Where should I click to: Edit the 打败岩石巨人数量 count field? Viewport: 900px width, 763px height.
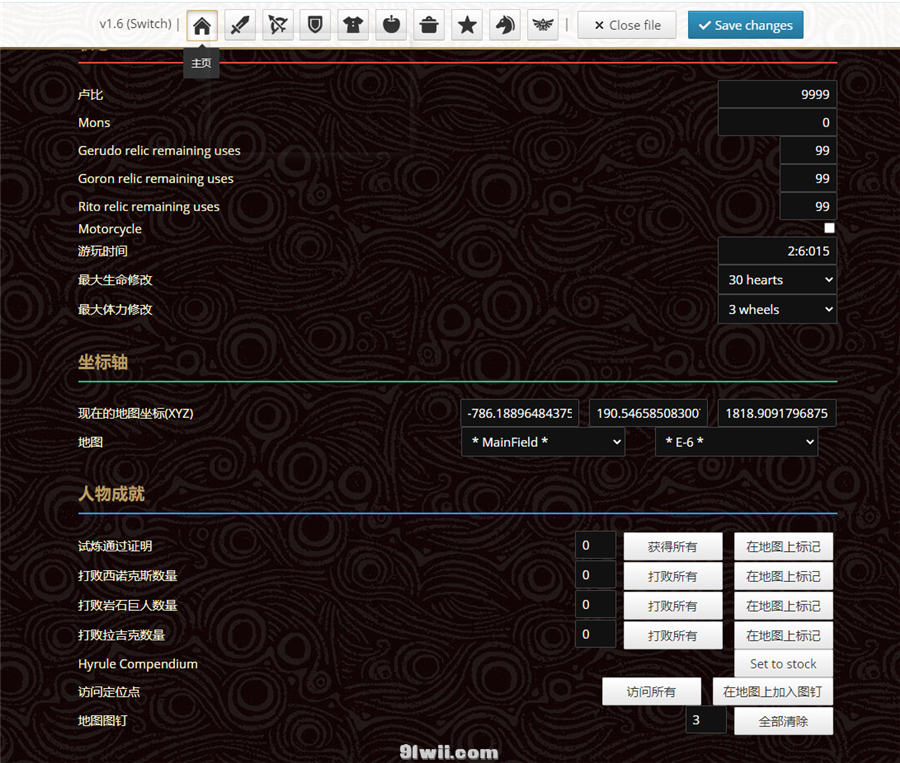pyautogui.click(x=595, y=605)
